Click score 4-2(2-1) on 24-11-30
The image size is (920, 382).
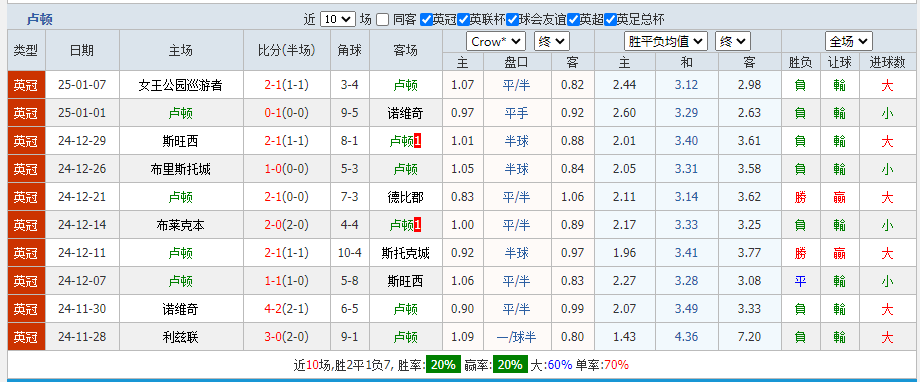(286, 309)
